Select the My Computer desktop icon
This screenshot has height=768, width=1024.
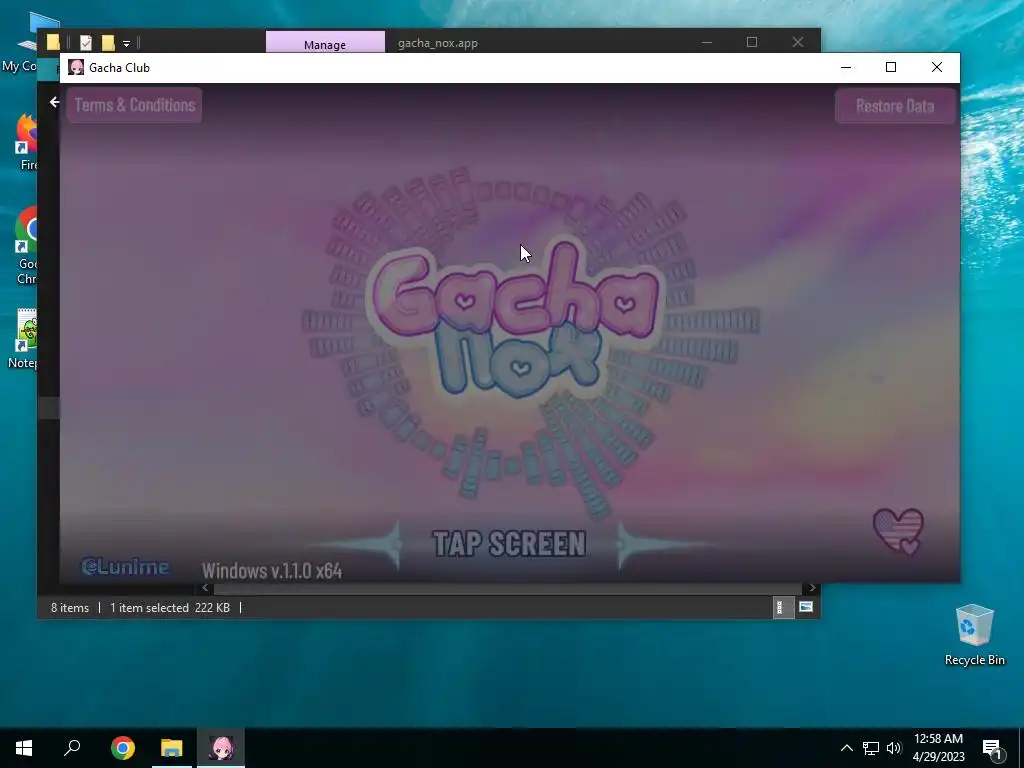(21, 42)
